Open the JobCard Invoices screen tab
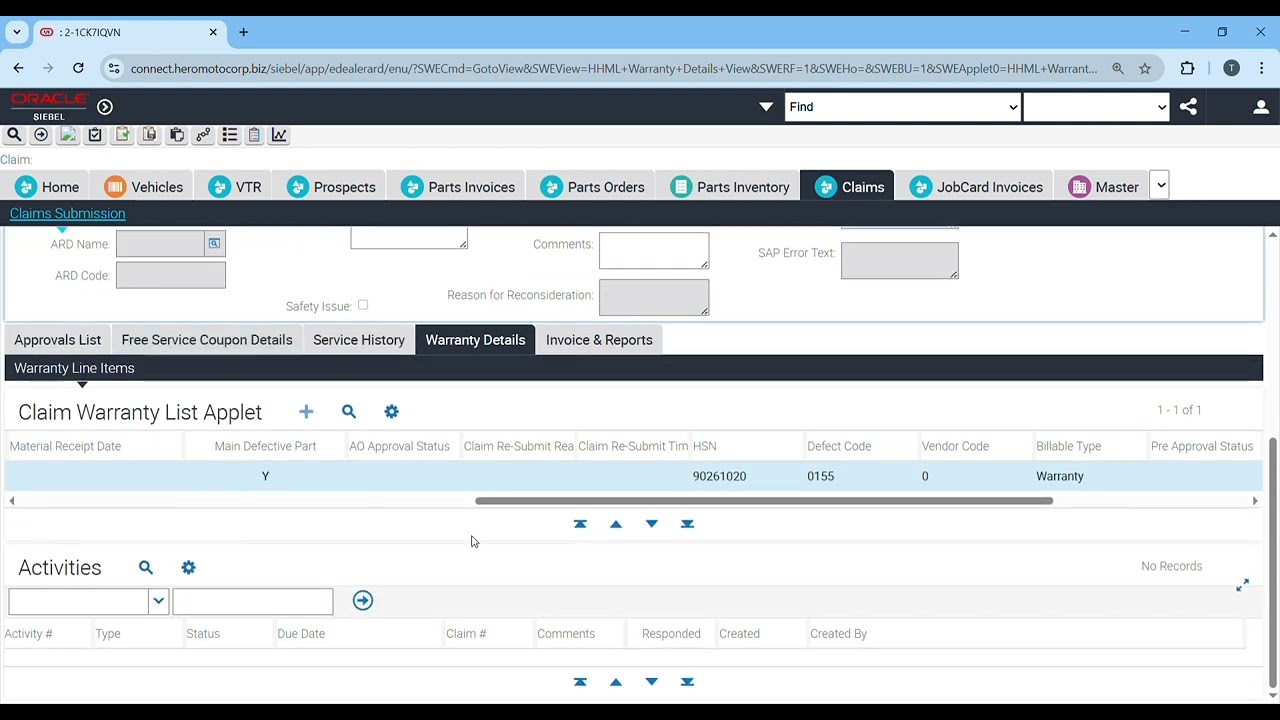1280x720 pixels. click(978, 187)
